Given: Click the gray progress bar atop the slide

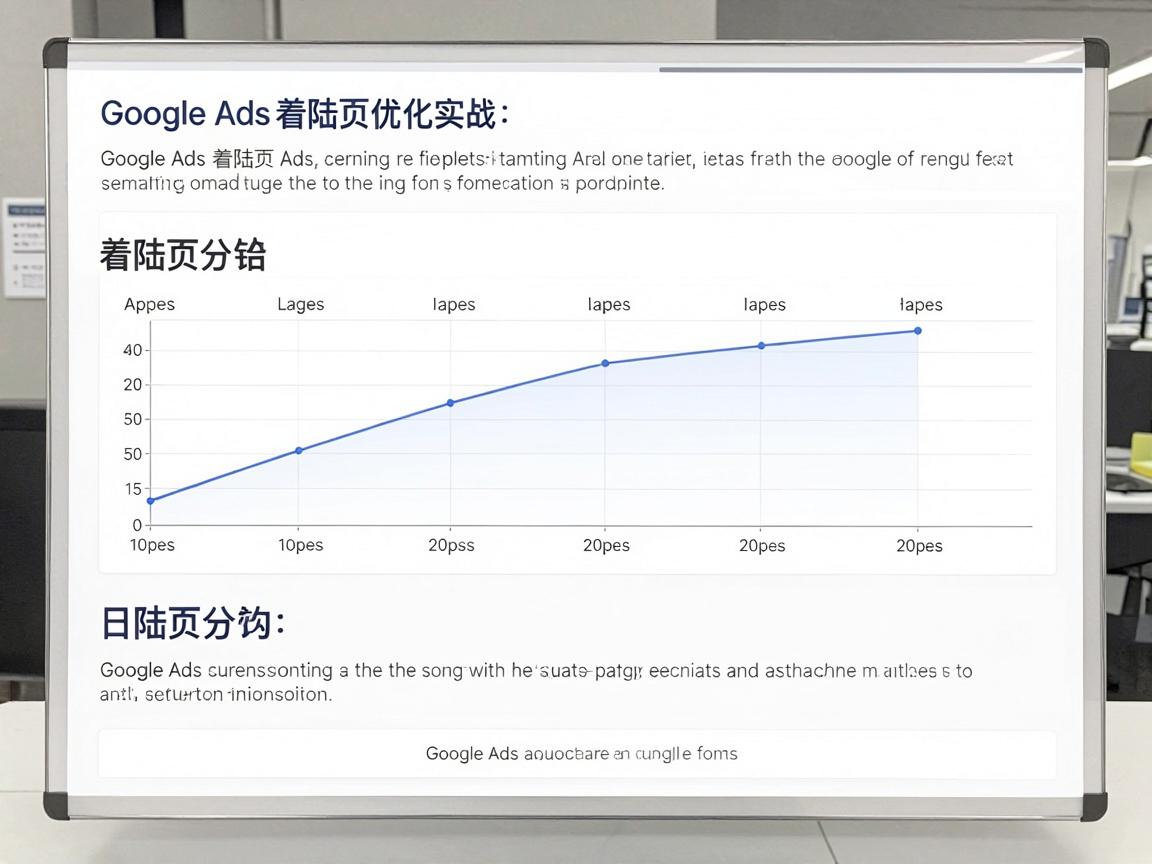Looking at the screenshot, I should (x=871, y=70).
